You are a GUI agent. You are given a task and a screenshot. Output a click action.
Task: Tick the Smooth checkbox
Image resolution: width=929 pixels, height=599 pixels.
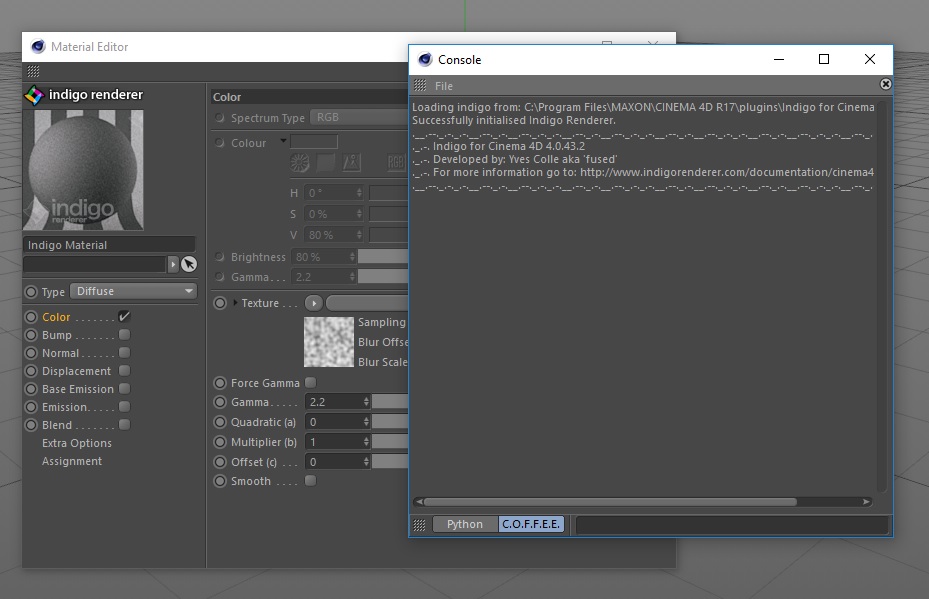[310, 481]
